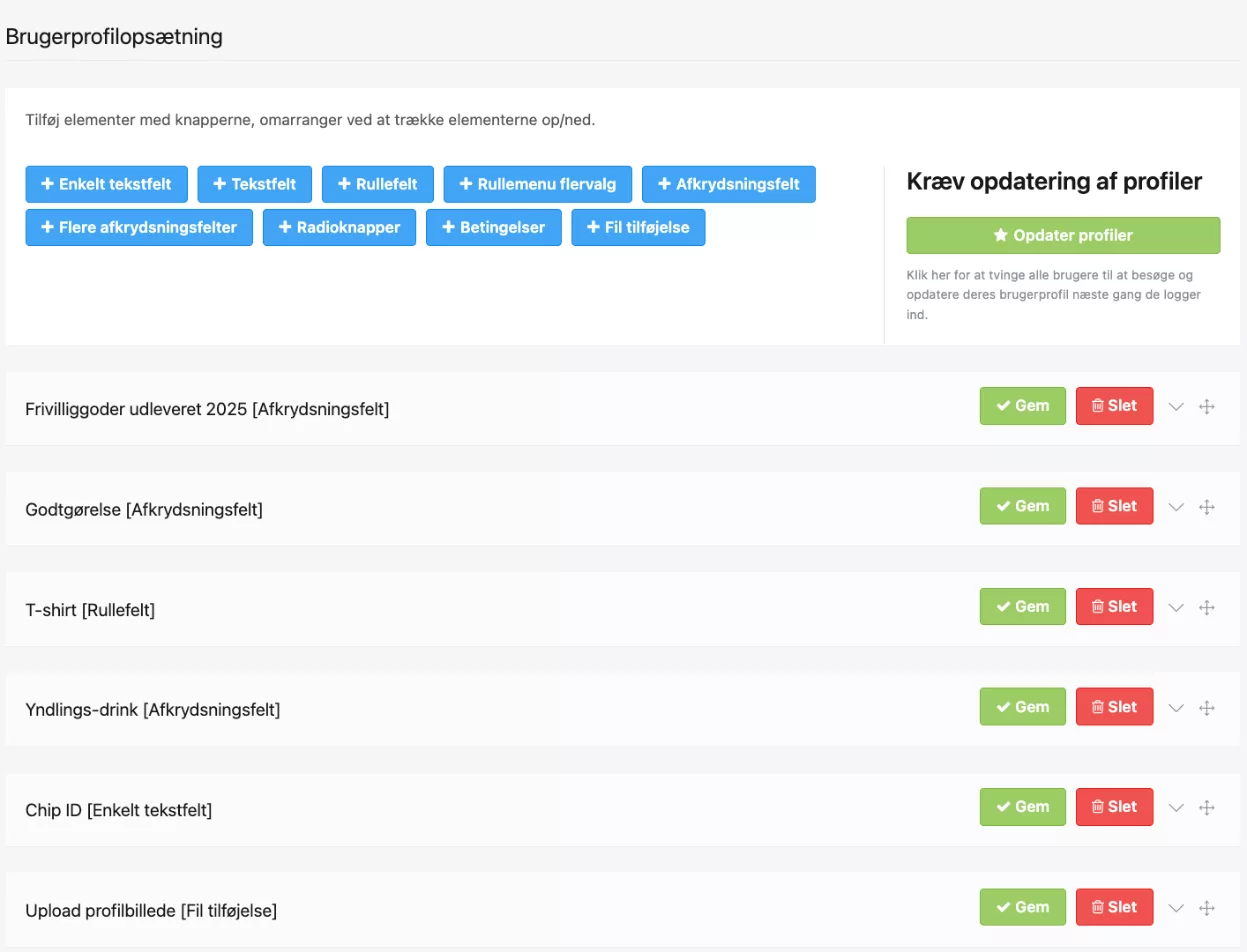Viewport: 1247px width, 952px height.
Task: Click the Upload profilbillede [Fil tilføjelse] label
Action: [151, 911]
